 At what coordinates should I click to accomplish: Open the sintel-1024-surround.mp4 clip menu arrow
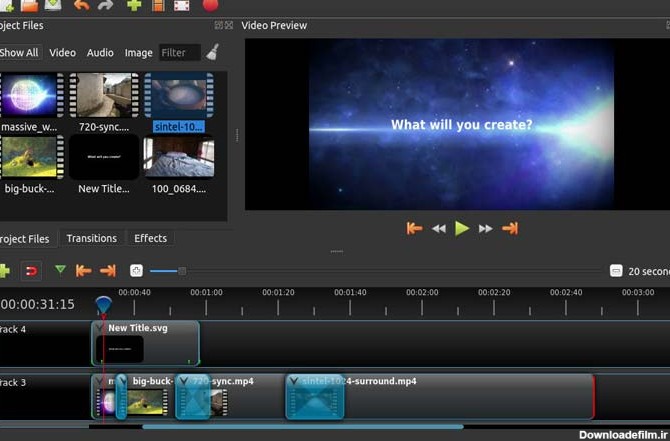click(294, 381)
